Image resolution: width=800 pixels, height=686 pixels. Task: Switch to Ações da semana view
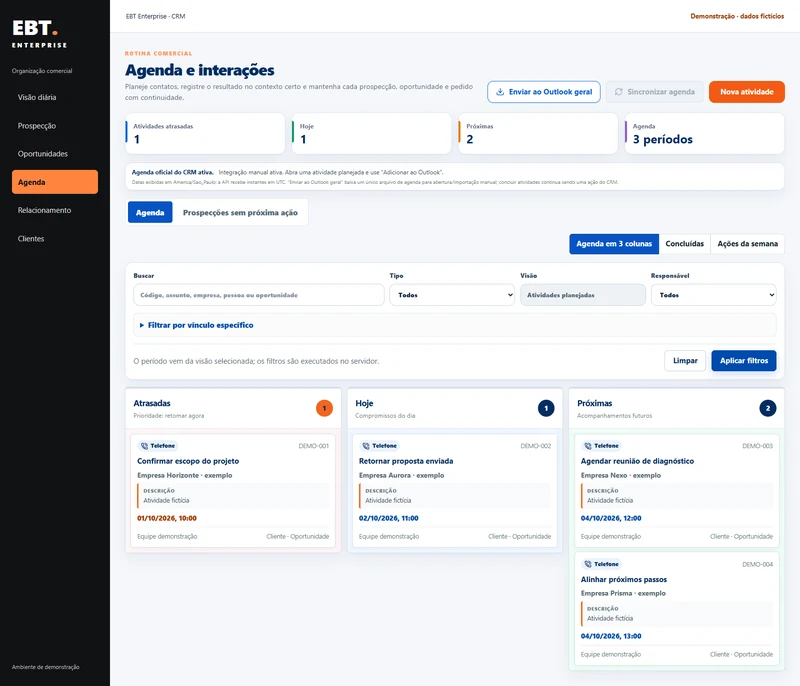coord(747,244)
